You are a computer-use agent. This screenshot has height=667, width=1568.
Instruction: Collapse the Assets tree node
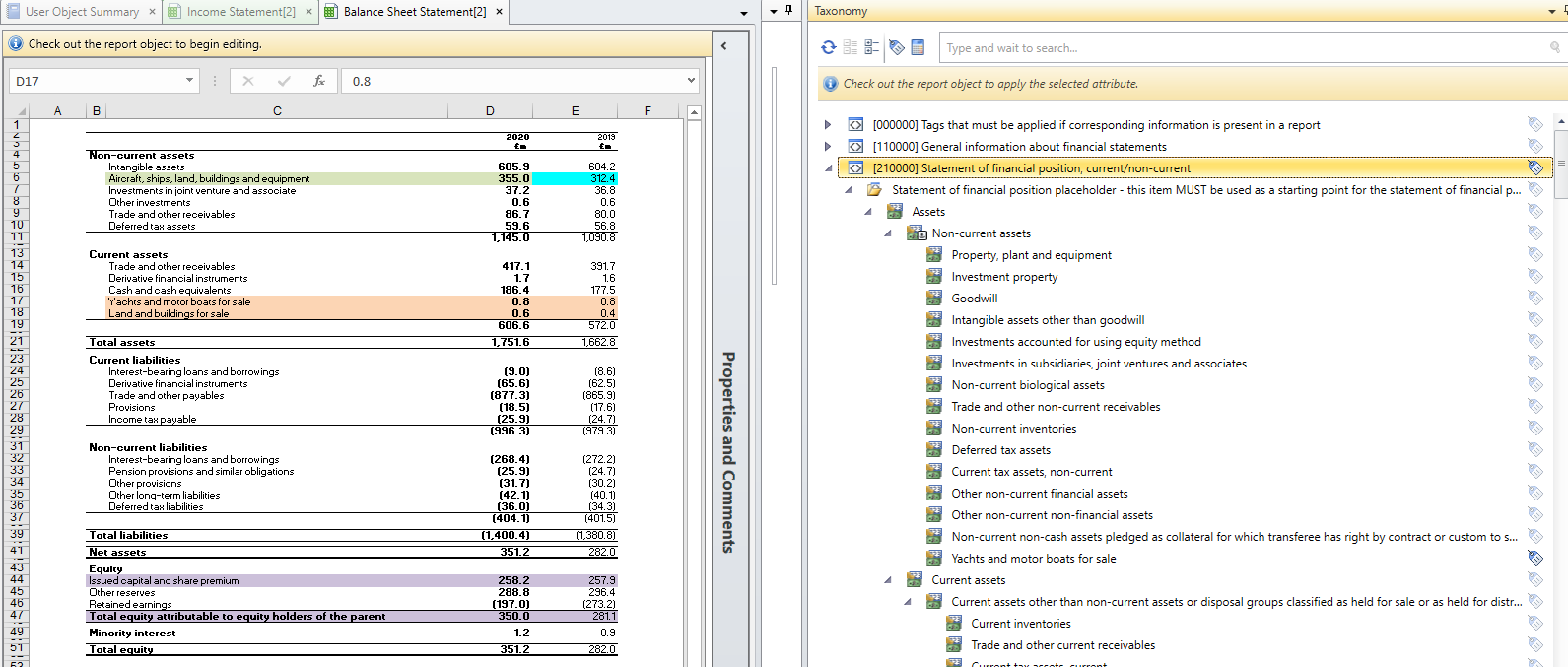click(868, 212)
